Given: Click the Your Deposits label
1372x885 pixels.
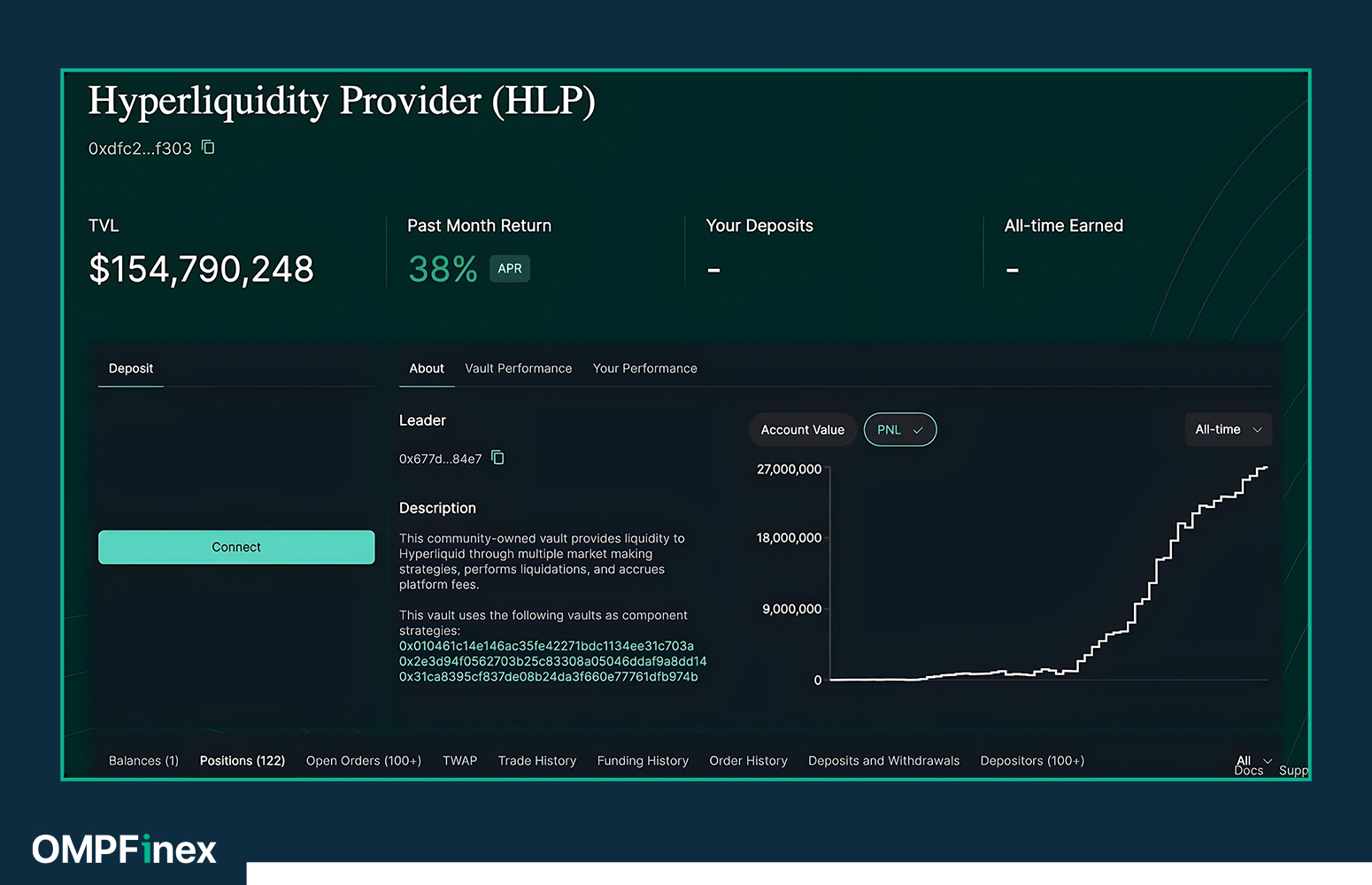Looking at the screenshot, I should point(759,226).
